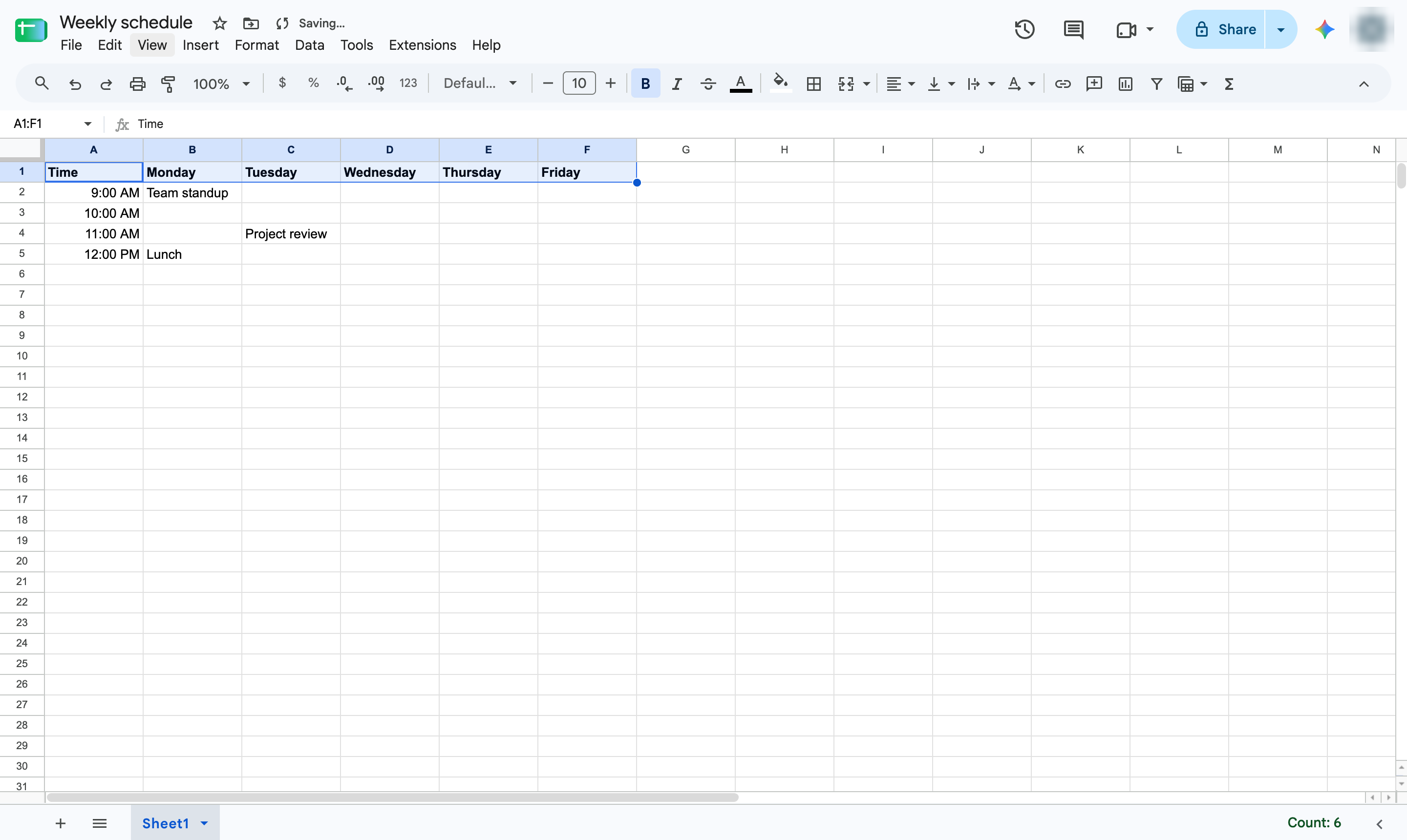
Task: Click the search menus magnifier icon
Action: (42, 84)
